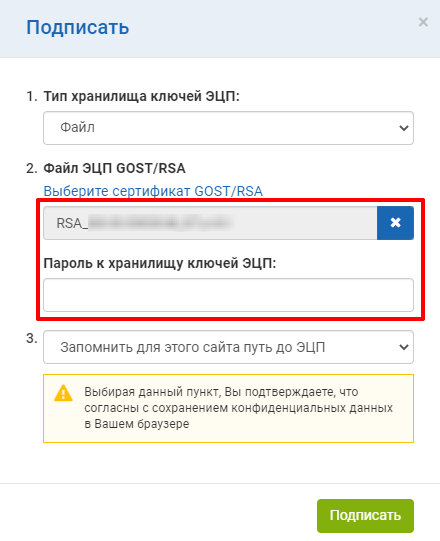440x541 pixels.
Task: Click the yellow warning triangle icon
Action: click(x=63, y=393)
